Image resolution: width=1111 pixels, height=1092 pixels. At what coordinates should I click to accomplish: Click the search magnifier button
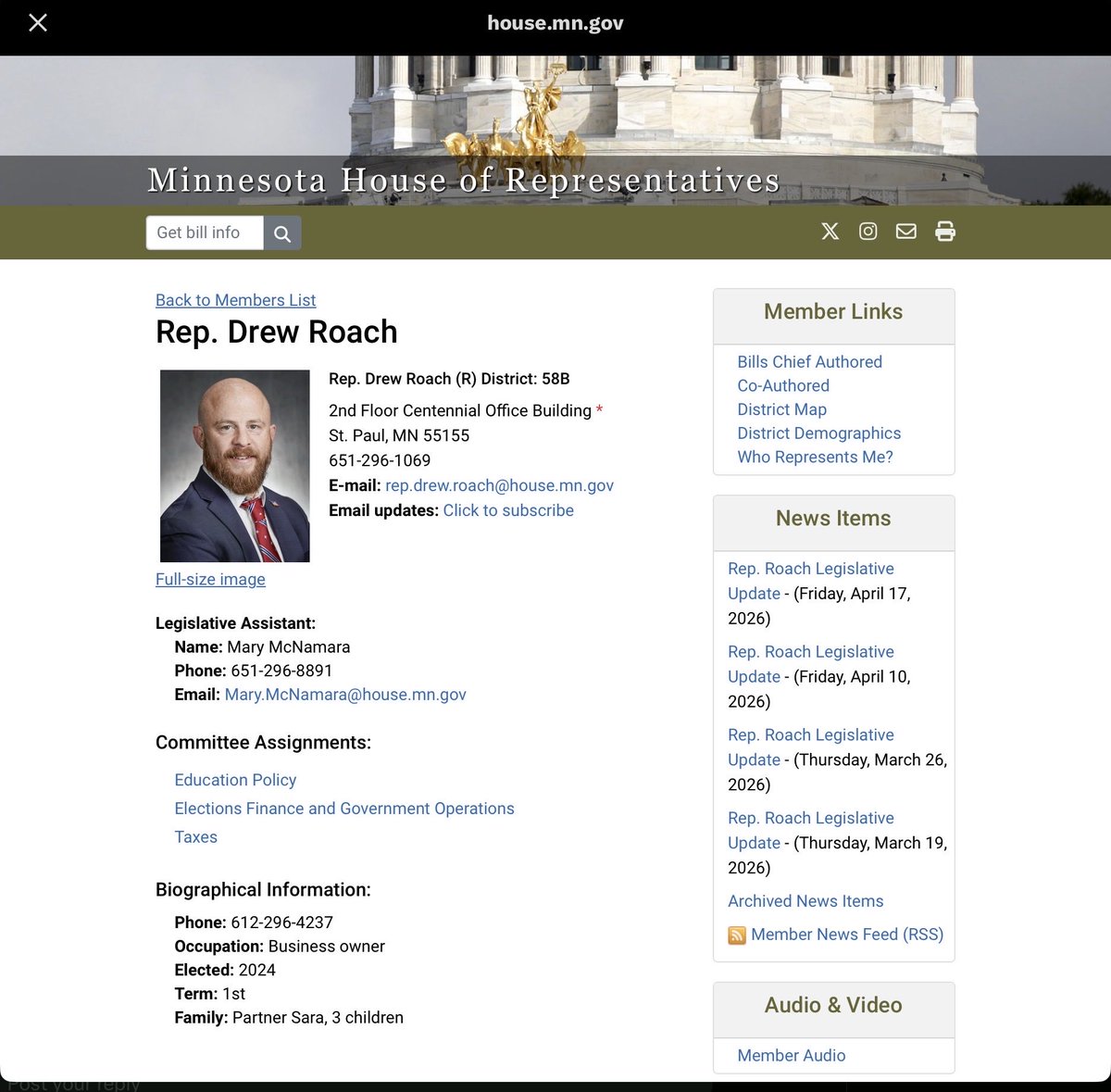click(282, 233)
